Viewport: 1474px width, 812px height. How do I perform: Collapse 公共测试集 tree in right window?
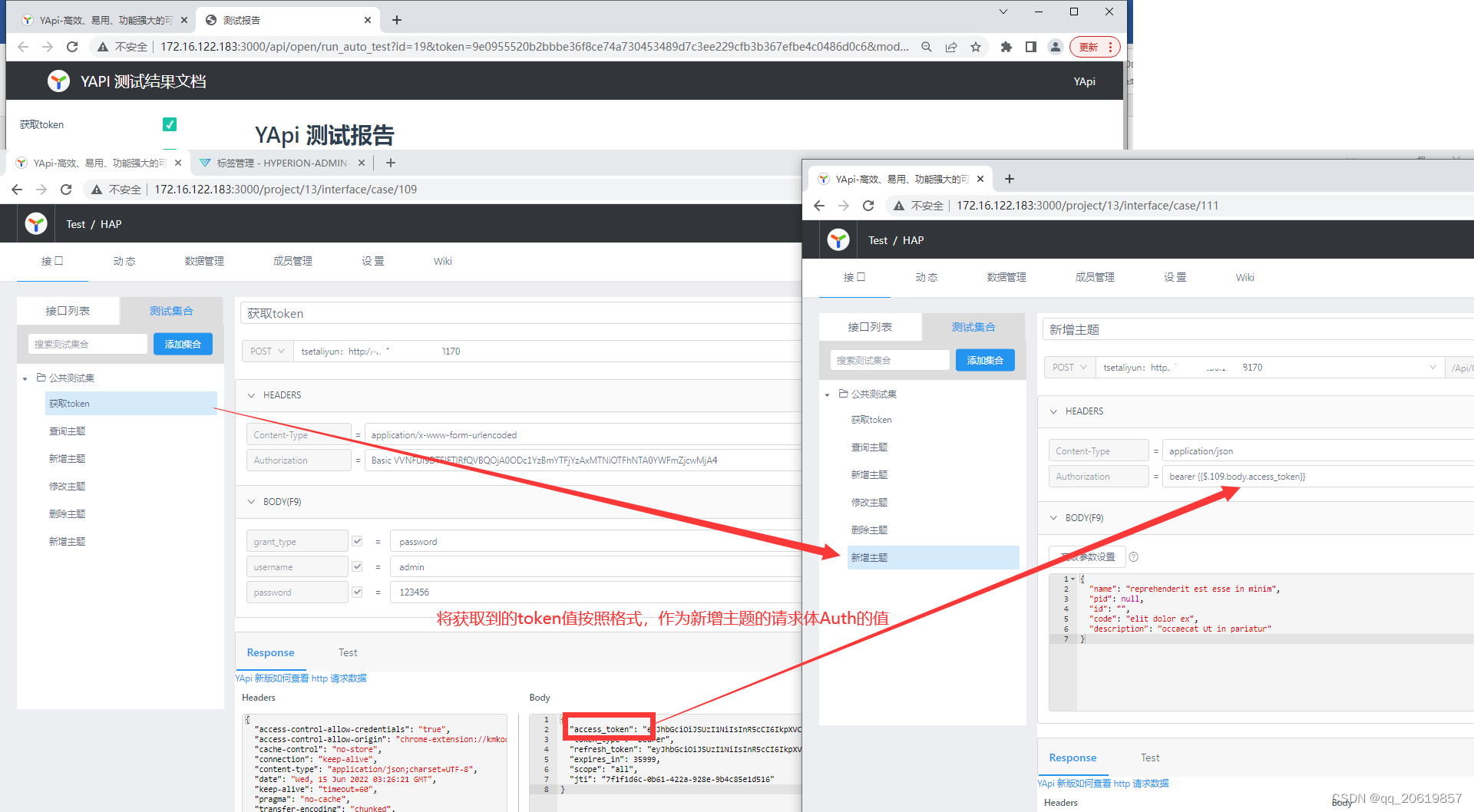click(x=828, y=394)
